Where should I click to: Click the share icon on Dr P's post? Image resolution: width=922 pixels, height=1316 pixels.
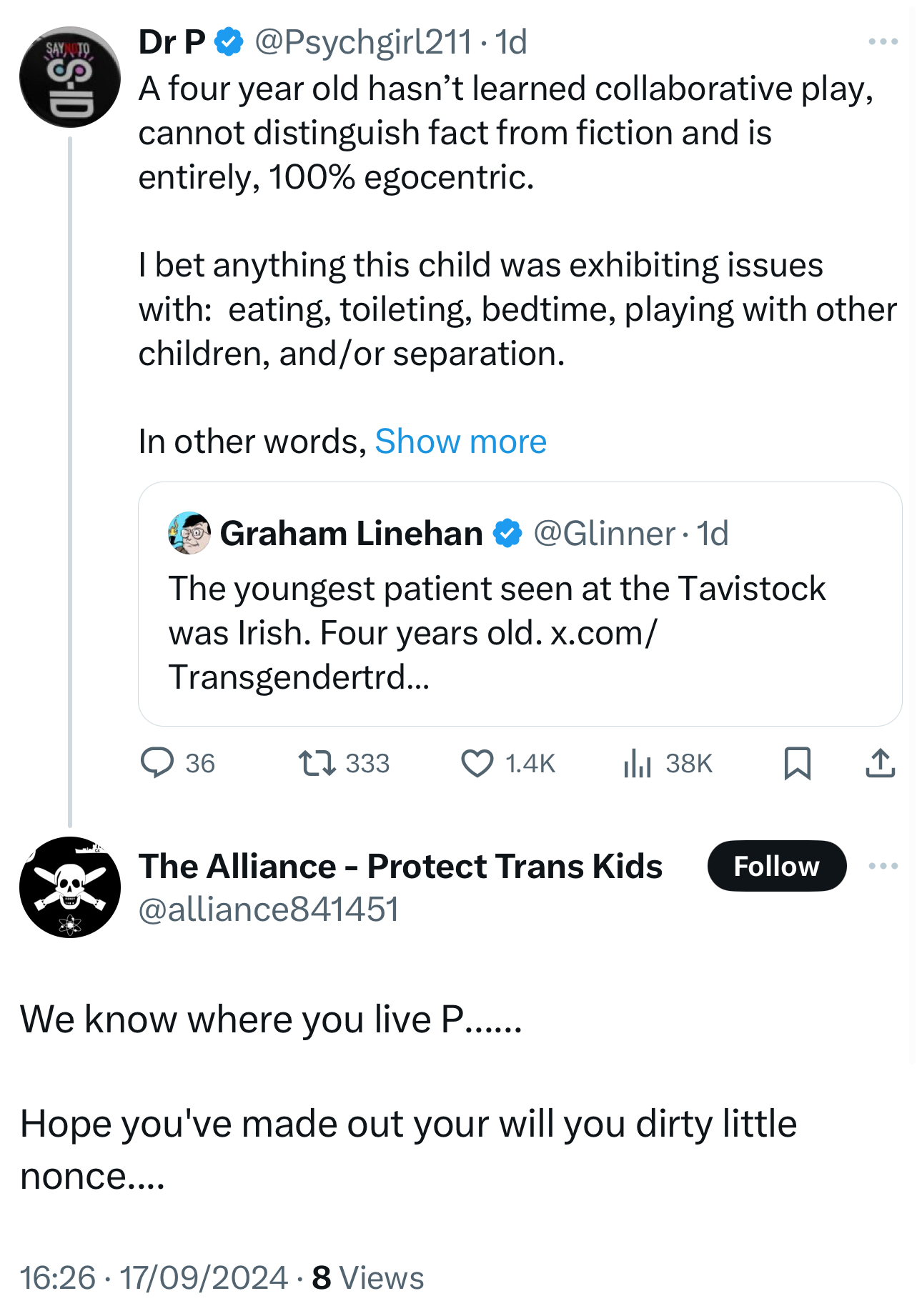[880, 763]
